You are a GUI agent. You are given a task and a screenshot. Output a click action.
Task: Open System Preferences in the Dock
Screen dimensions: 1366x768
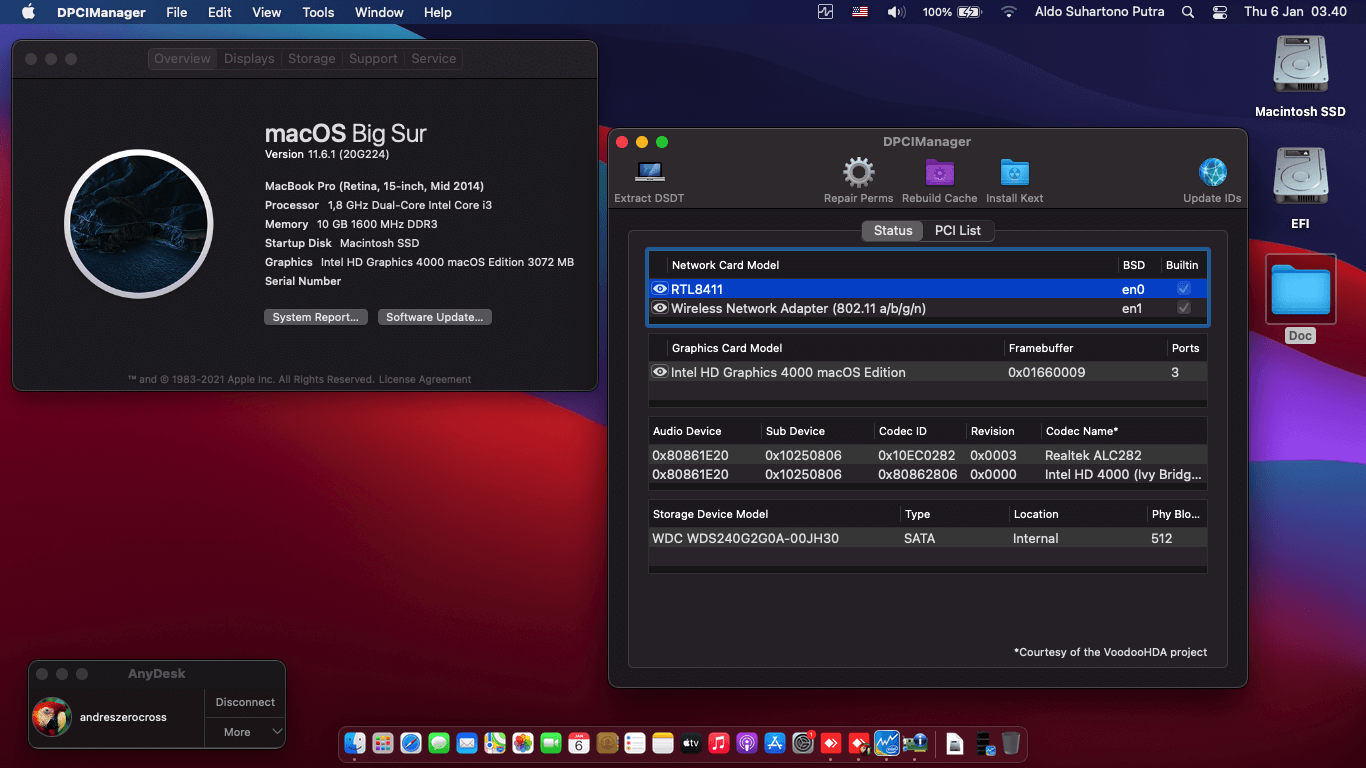click(803, 743)
